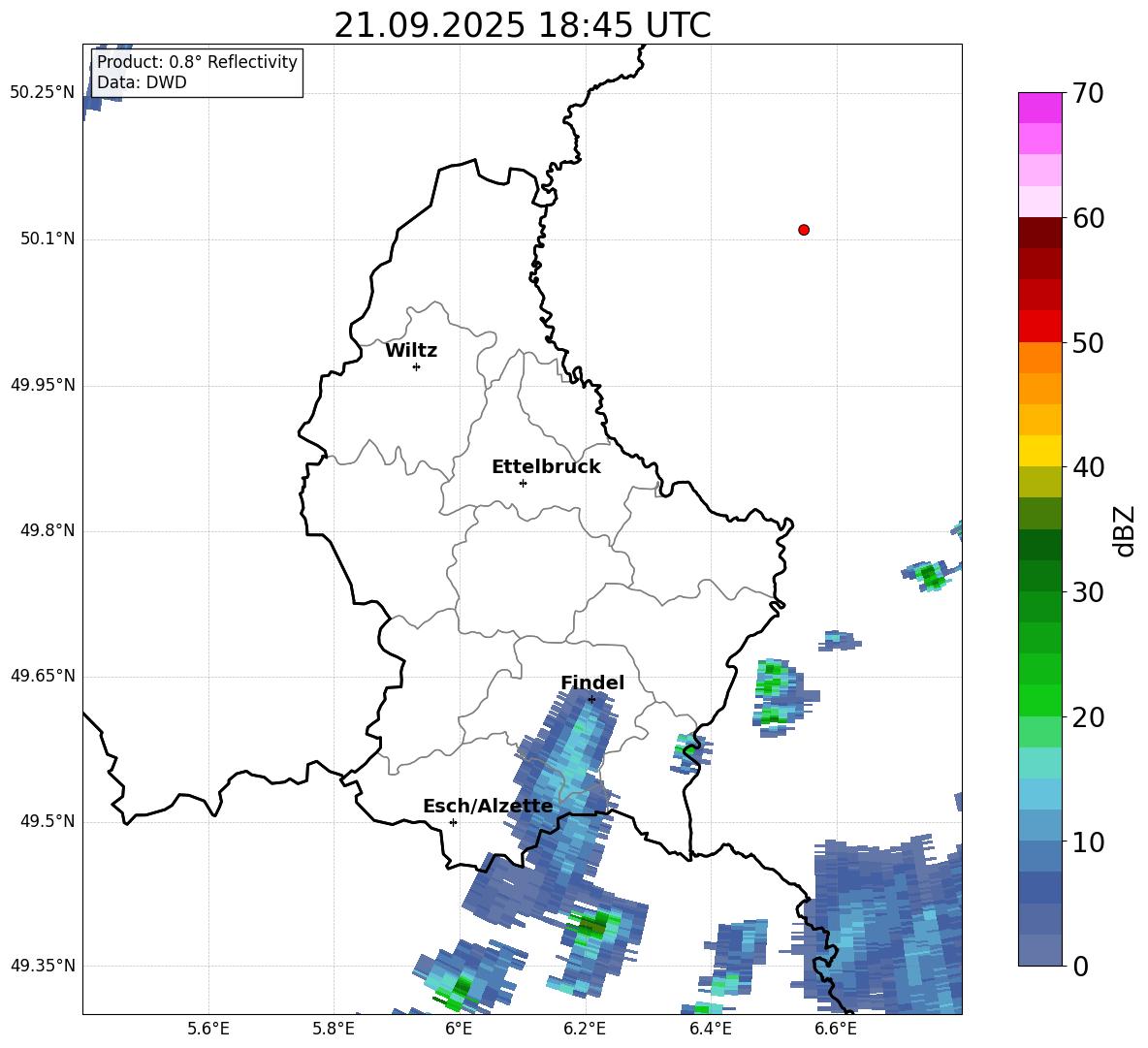
Task: Click the 50.25°N latitude label
Action: click(x=43, y=93)
